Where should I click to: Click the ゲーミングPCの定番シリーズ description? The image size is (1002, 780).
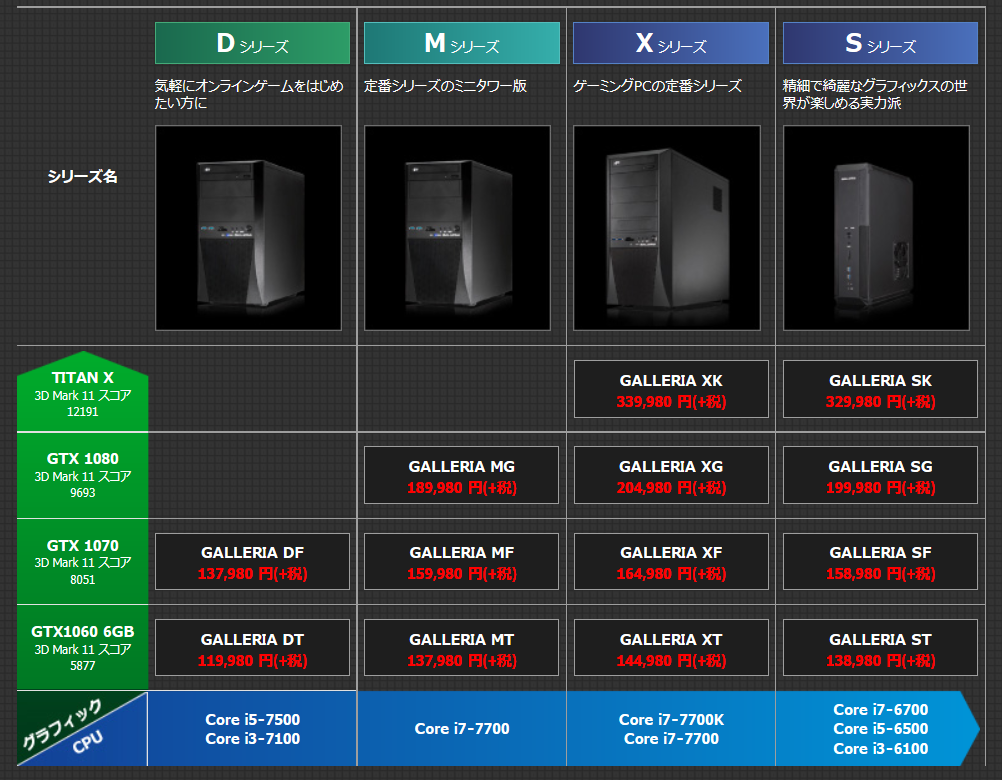coord(658,86)
